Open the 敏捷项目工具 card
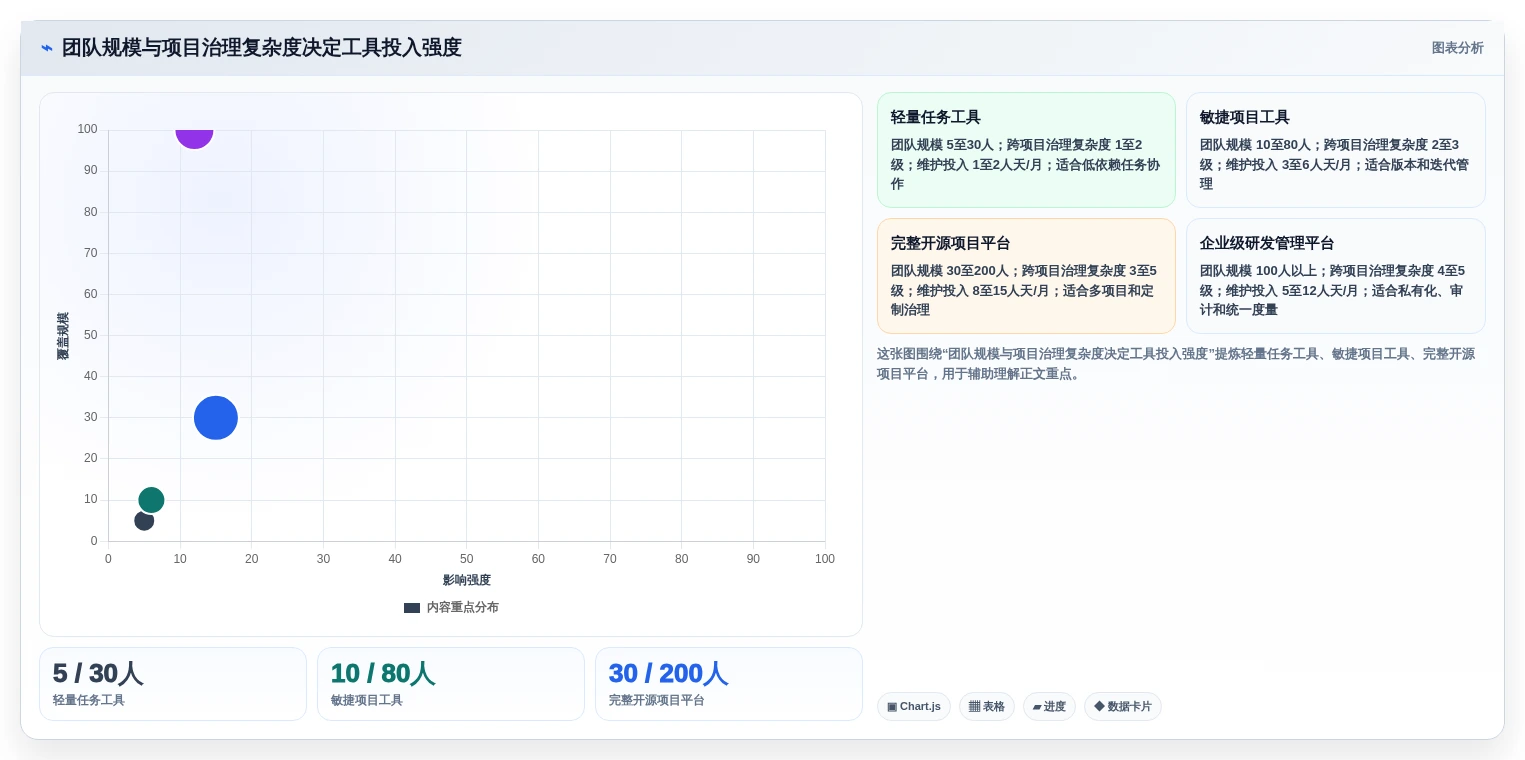 [1335, 150]
